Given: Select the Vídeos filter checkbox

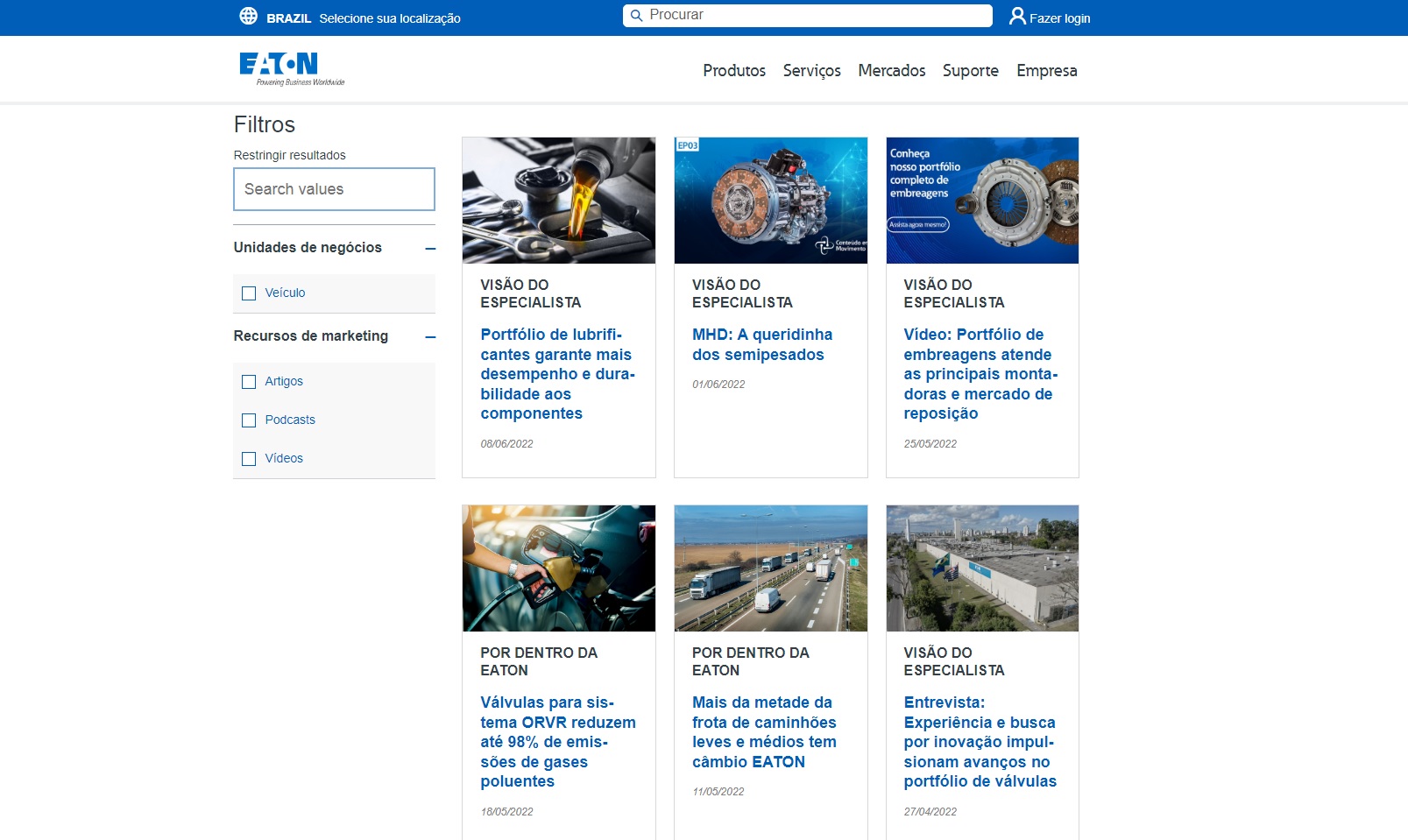Looking at the screenshot, I should pos(249,459).
